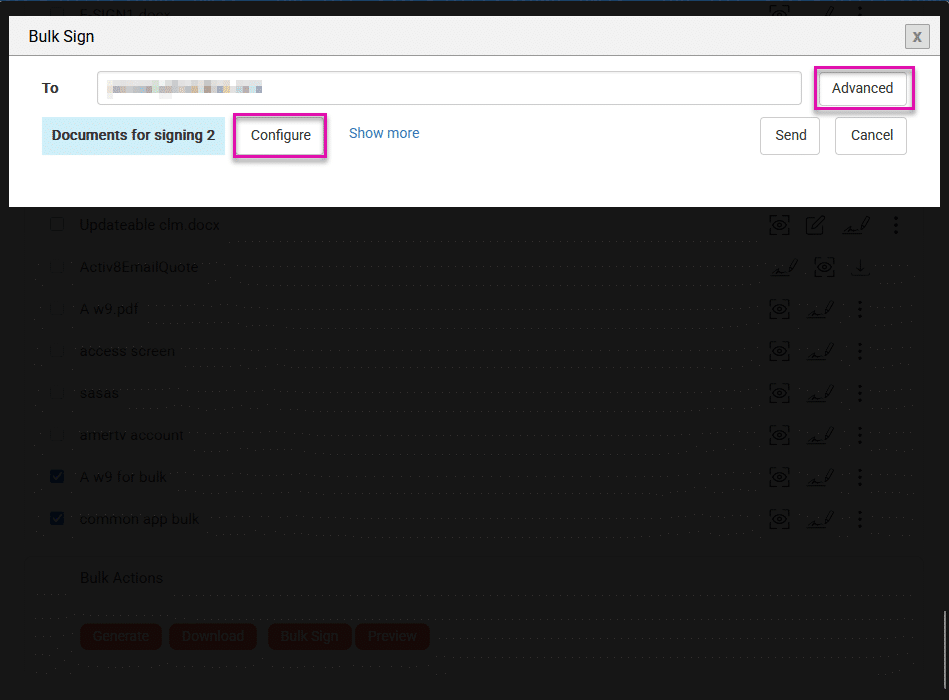Preview the Updateable clm docx document

click(779, 225)
